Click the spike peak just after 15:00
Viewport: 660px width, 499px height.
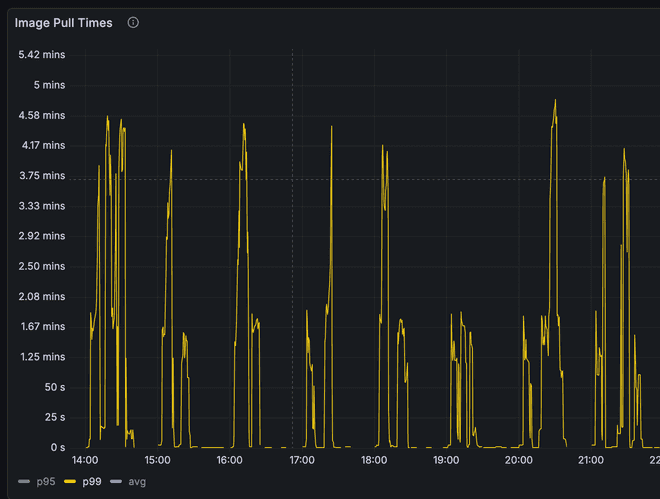(x=171, y=152)
